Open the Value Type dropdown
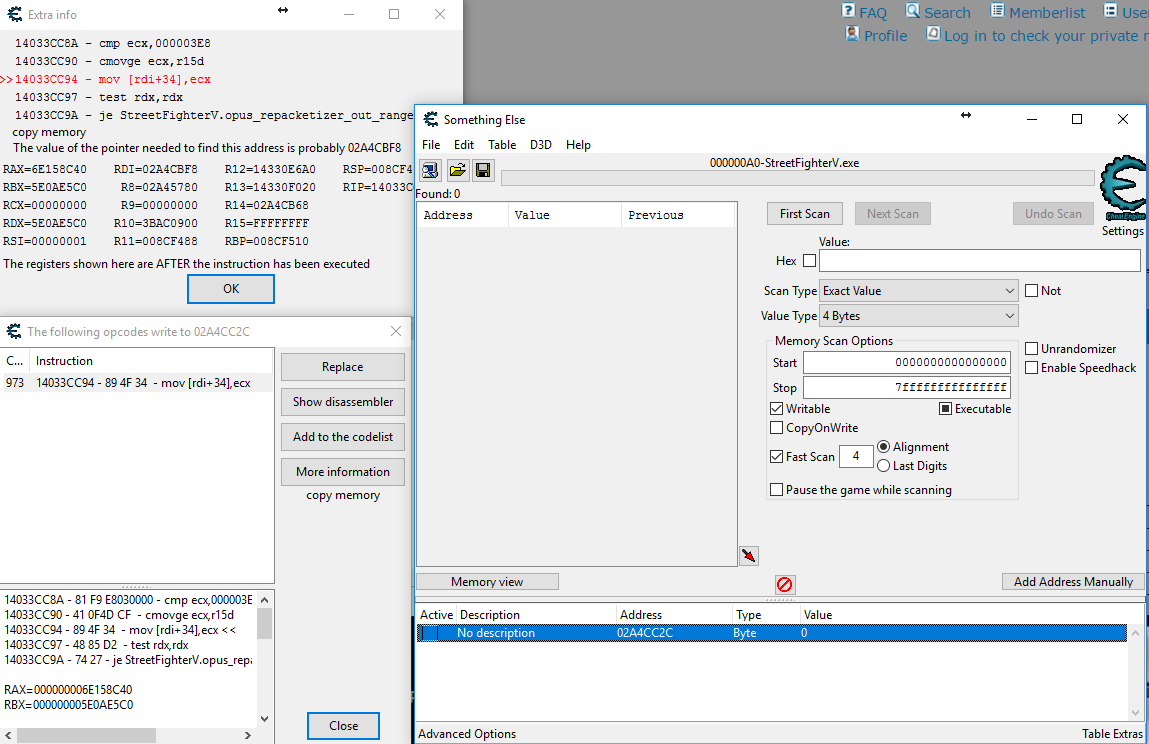1149x744 pixels. (x=918, y=316)
